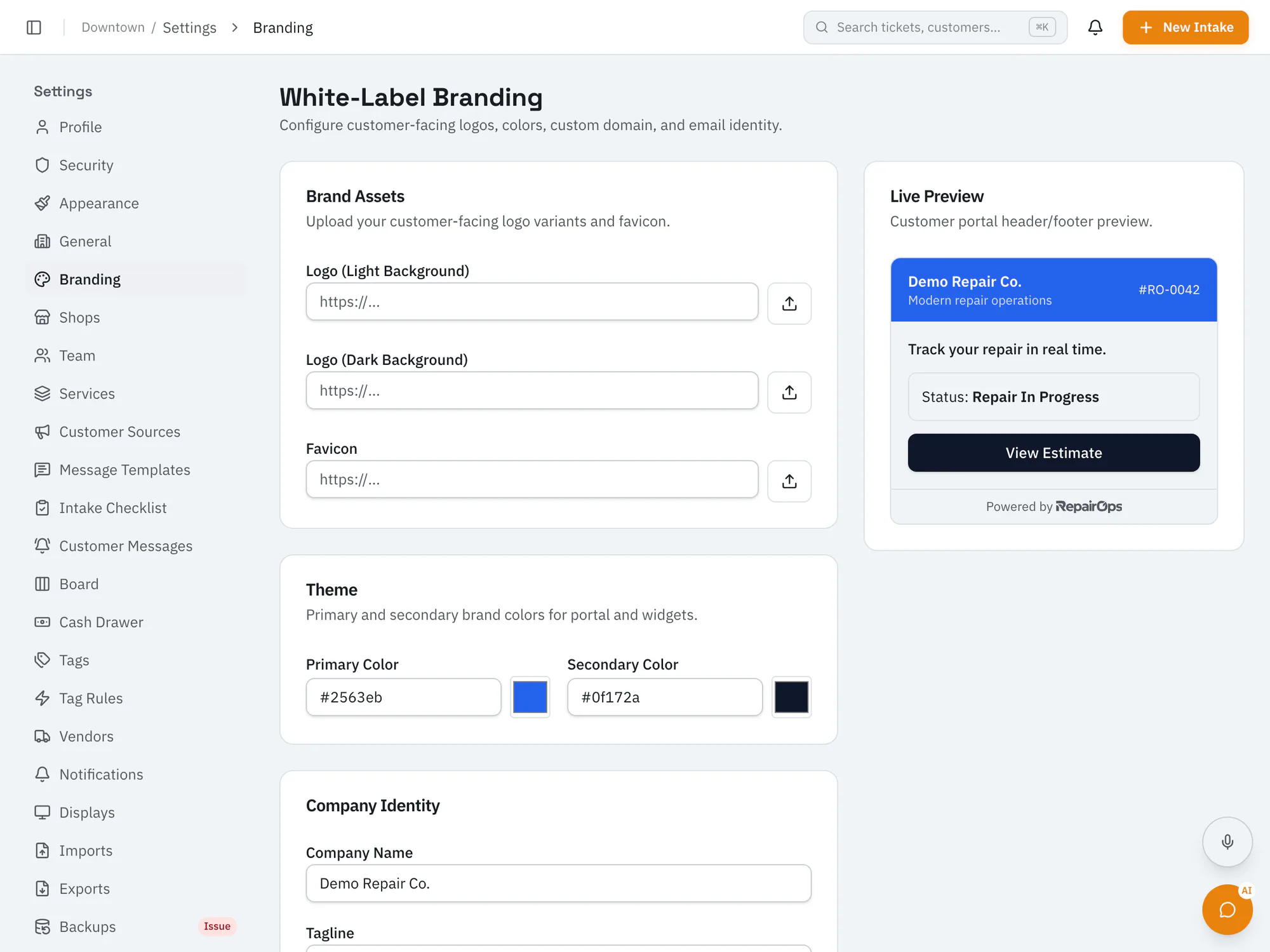This screenshot has height=952, width=1270.
Task: Click the upload icon for Dark Background logo
Action: tap(789, 392)
